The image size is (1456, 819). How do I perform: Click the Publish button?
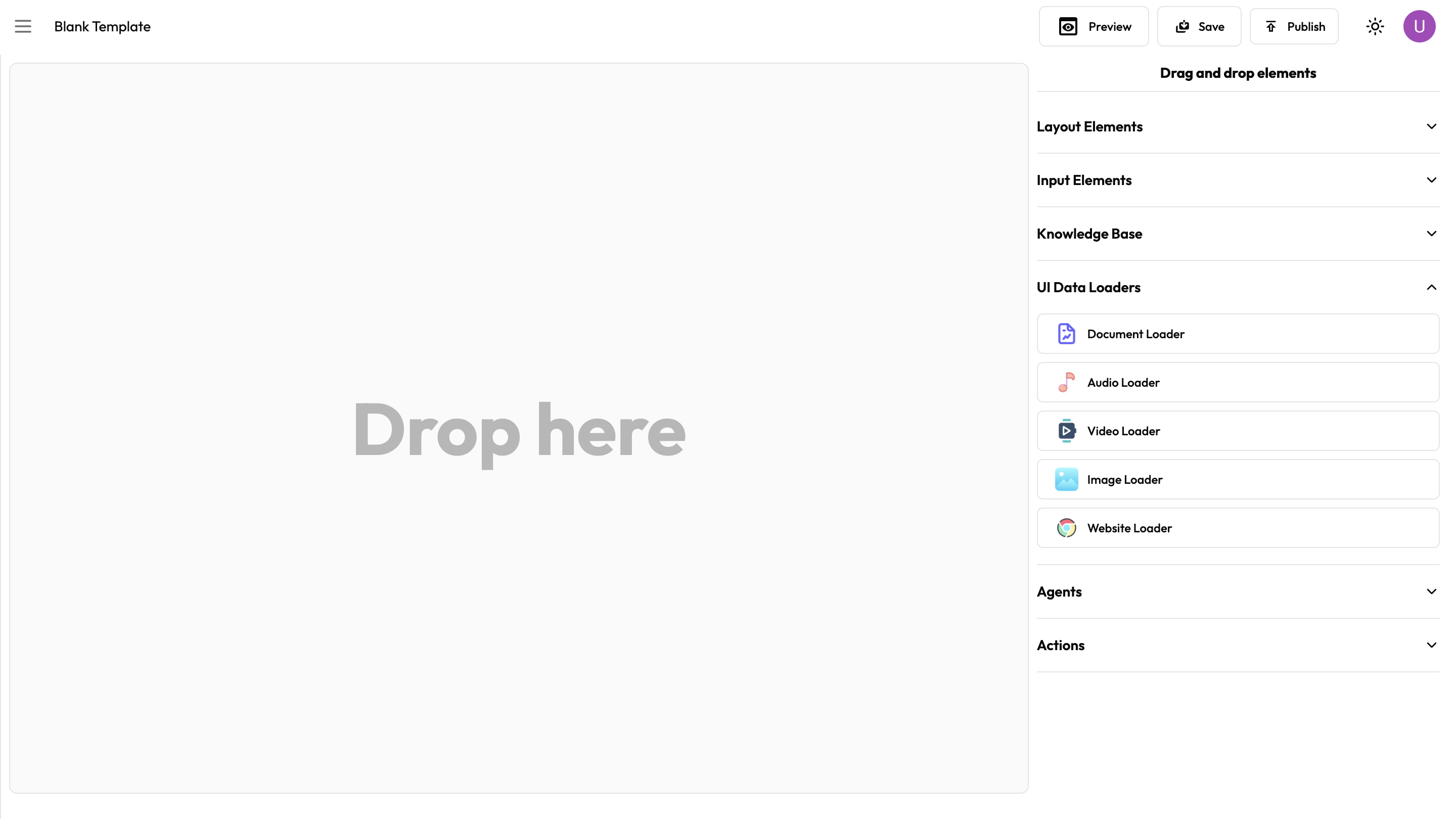(x=1293, y=27)
